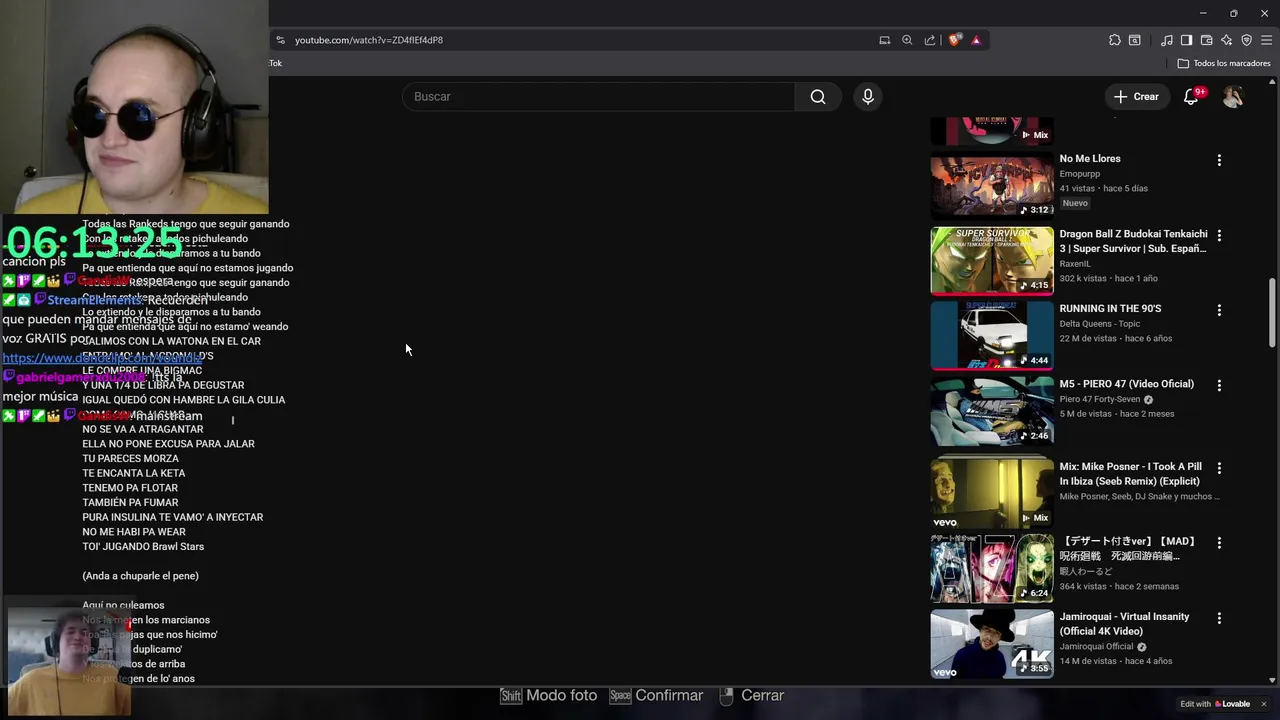
Task: Click lyric line 'TE ENCANTA LA KETA'
Action: [x=134, y=473]
